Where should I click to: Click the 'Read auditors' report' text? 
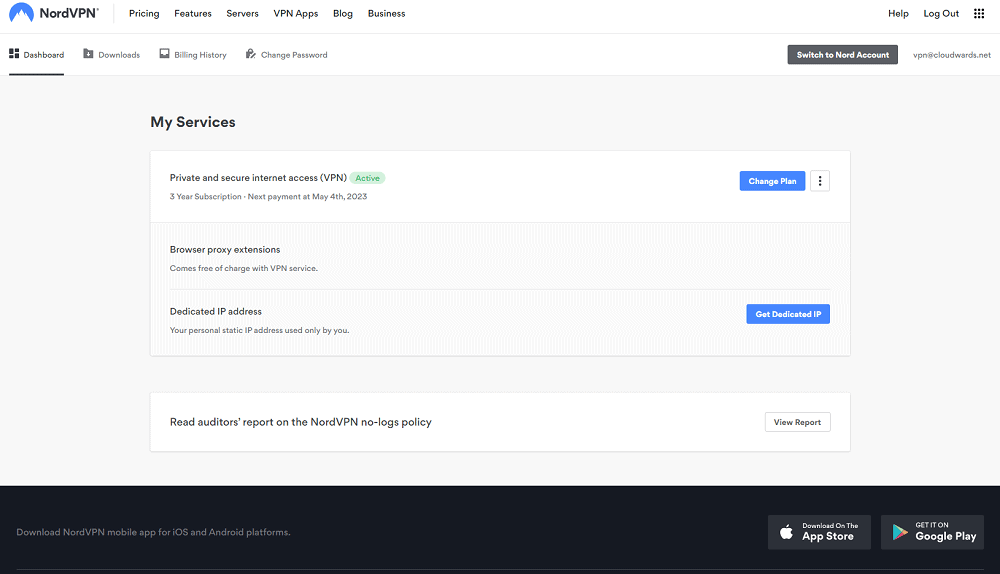coord(300,422)
